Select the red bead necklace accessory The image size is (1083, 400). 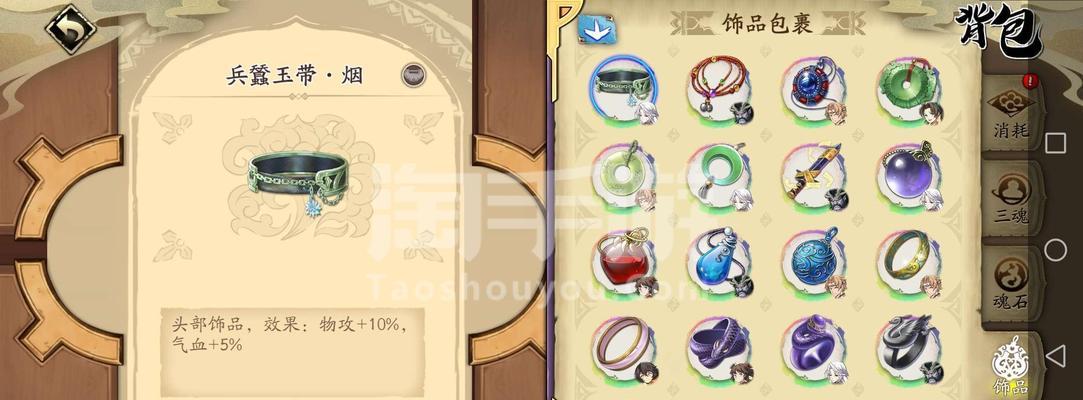click(720, 92)
